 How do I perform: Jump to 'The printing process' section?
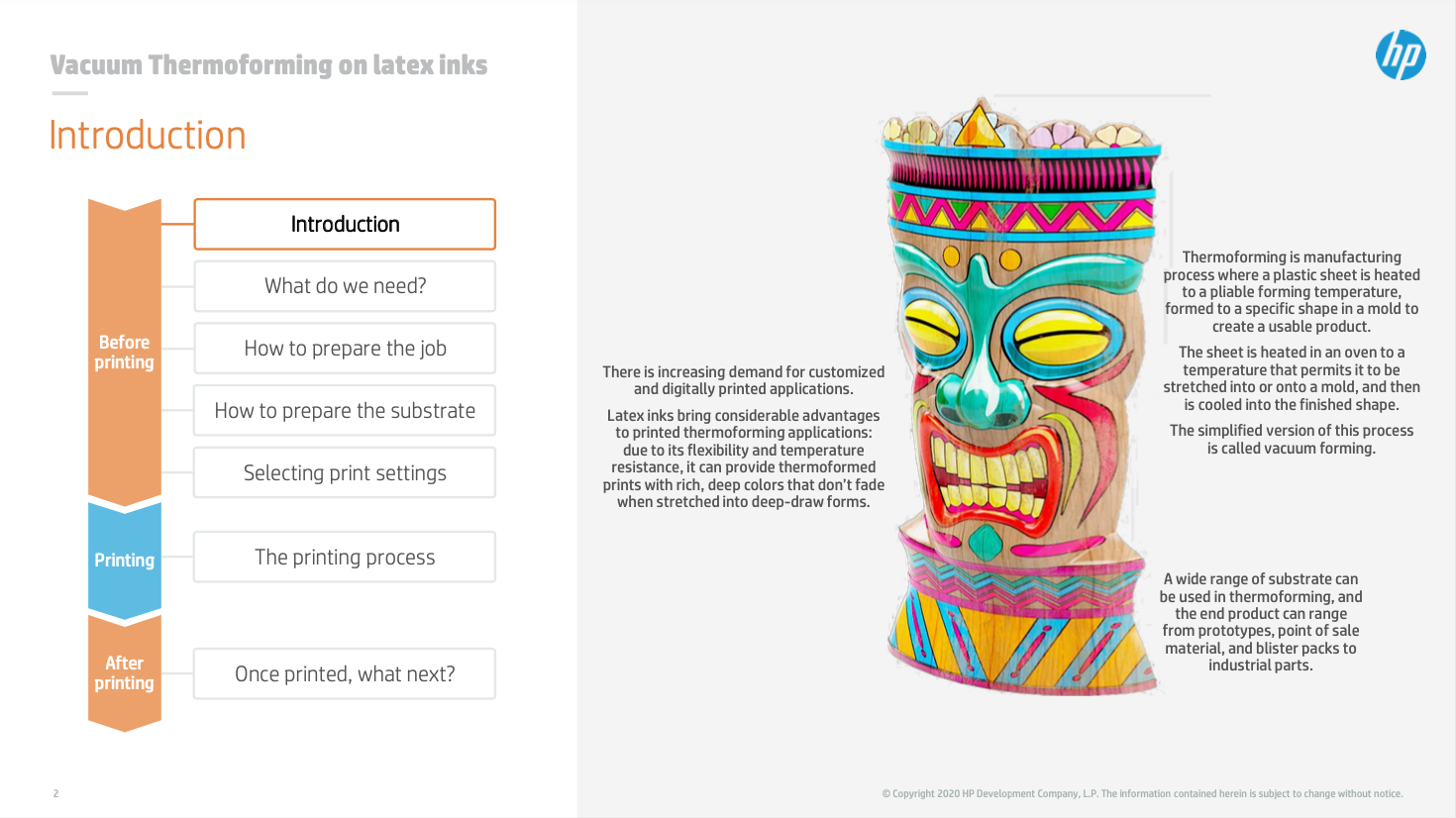point(345,558)
